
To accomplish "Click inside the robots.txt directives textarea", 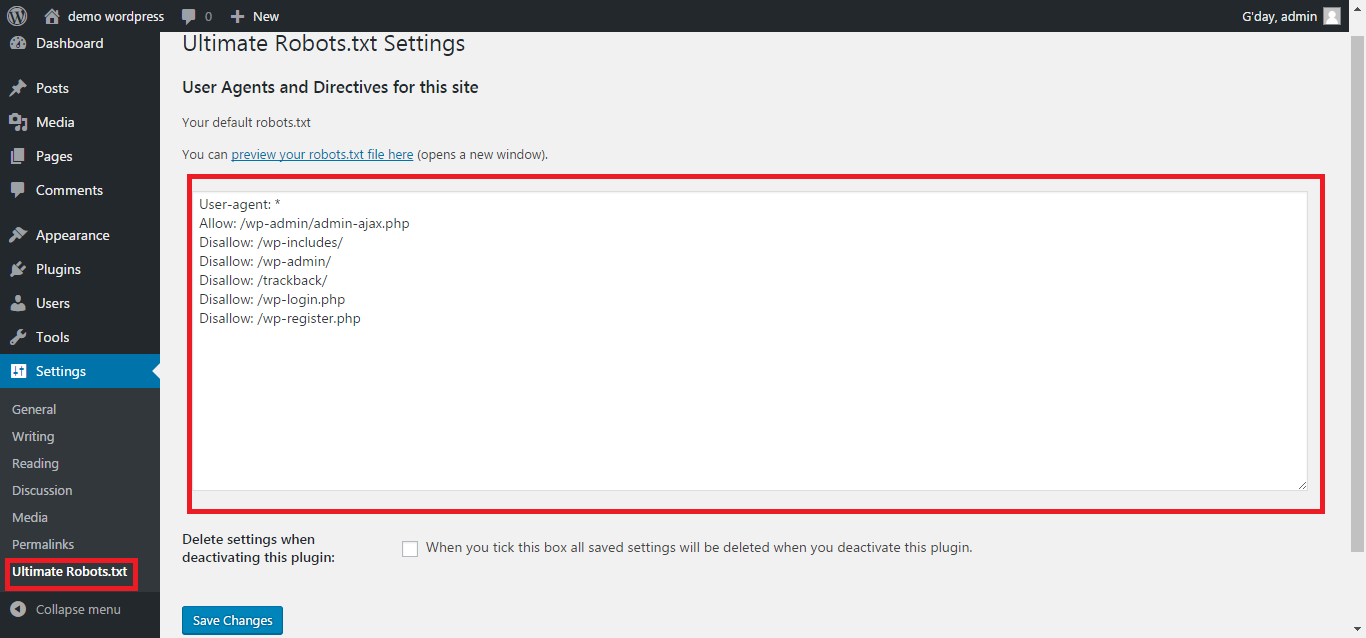I will tap(750, 341).
